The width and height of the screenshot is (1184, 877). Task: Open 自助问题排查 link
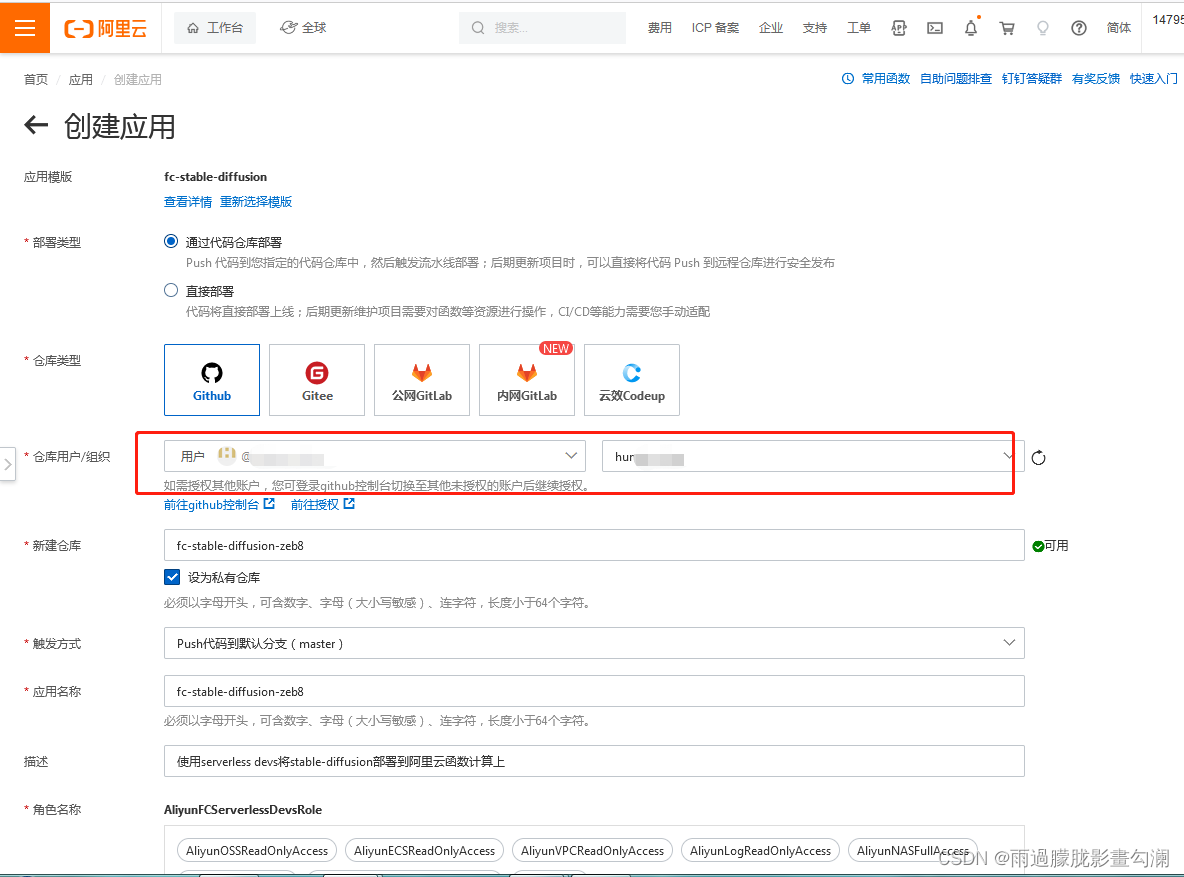click(955, 79)
